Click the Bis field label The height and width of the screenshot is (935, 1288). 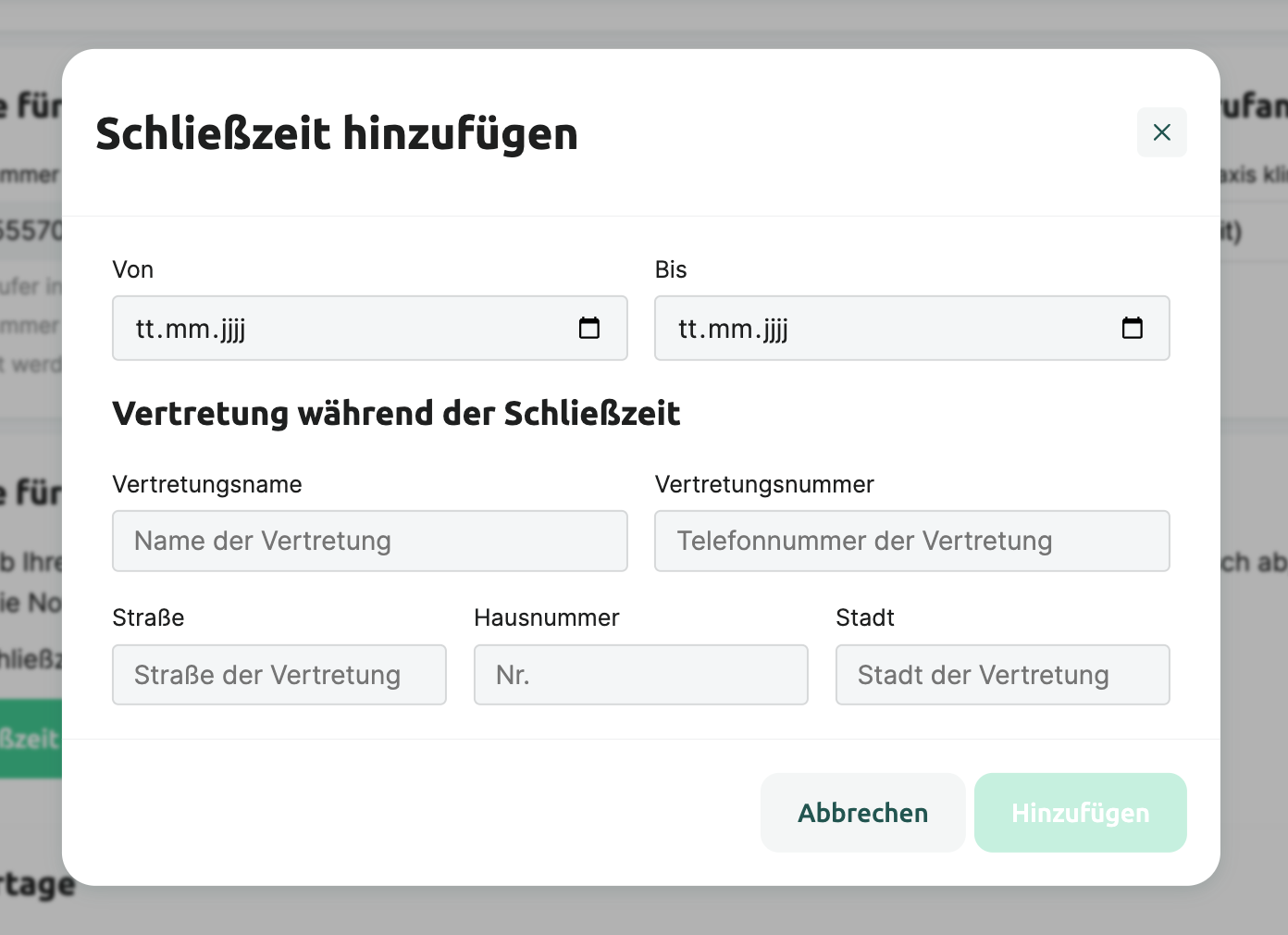[671, 269]
